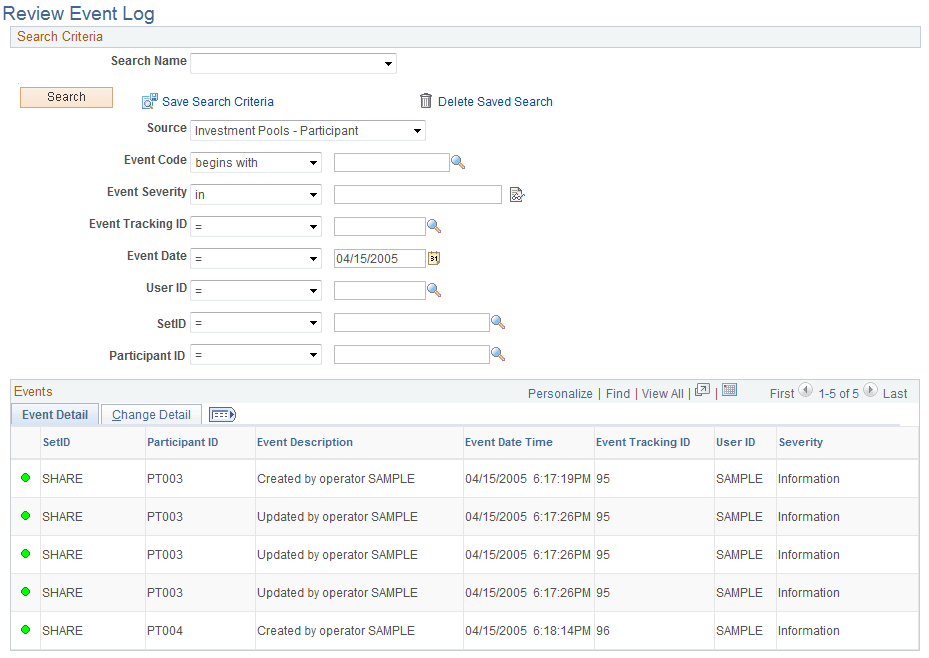
Task: Click green status dot for PT004 row
Action: tap(25, 630)
